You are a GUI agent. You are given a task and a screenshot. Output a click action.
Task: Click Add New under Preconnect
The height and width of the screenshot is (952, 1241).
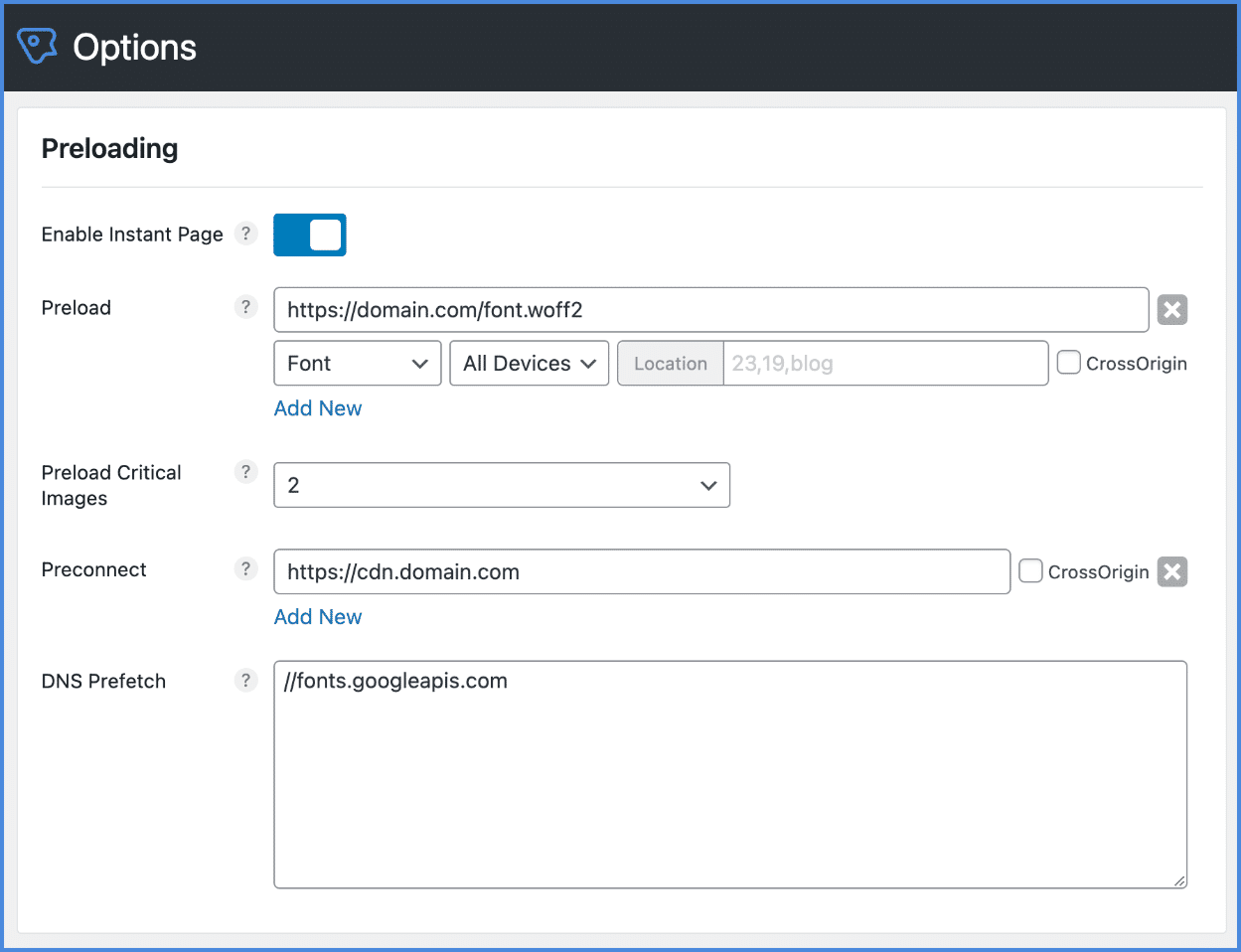317,616
